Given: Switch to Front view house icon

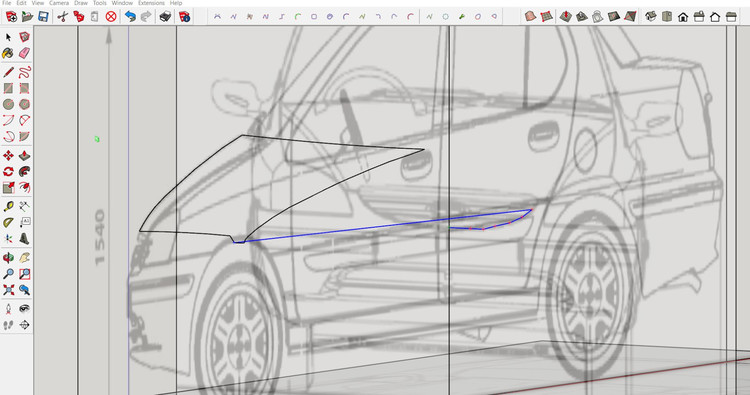Looking at the screenshot, I should (x=683, y=17).
